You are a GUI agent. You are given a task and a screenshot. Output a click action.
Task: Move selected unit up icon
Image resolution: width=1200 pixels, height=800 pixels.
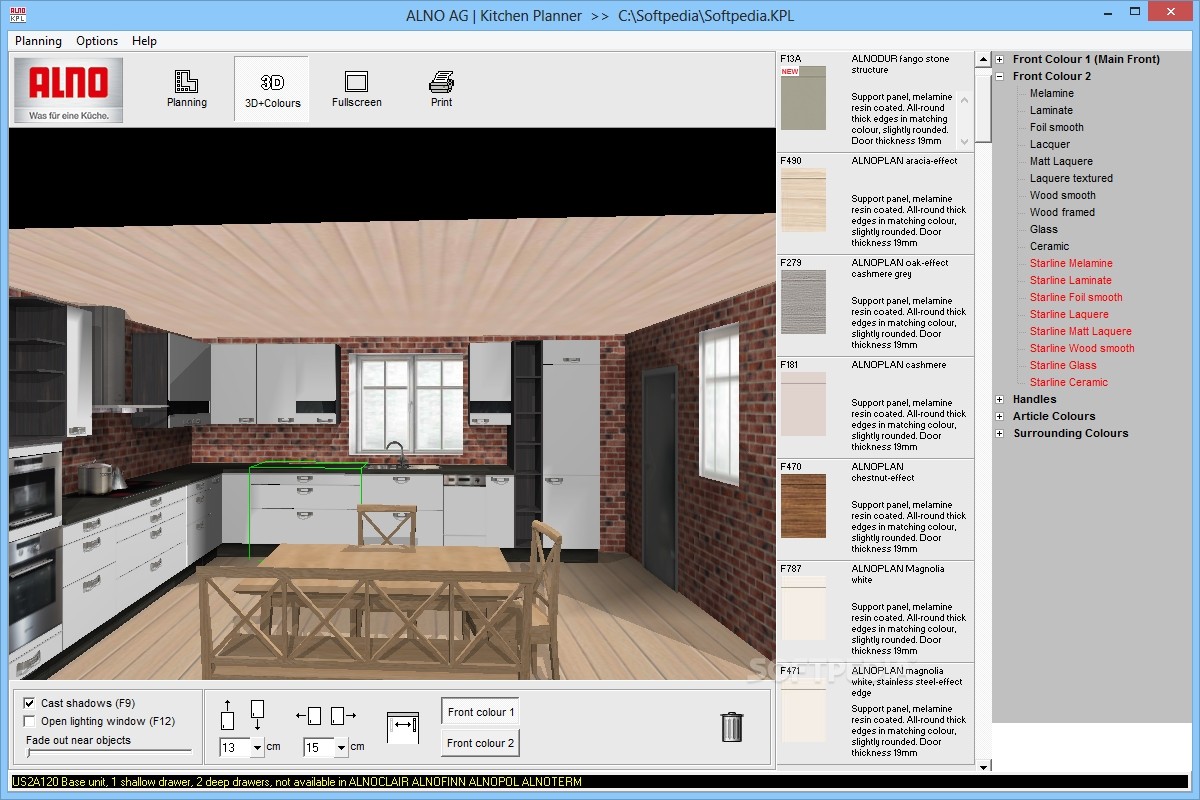click(227, 715)
